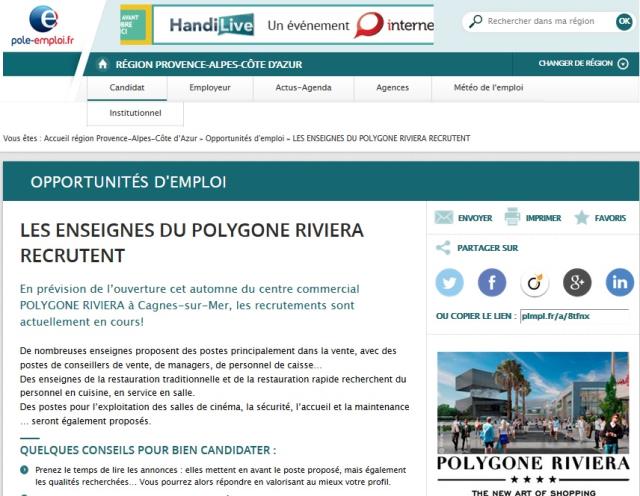The width and height of the screenshot is (640, 496).
Task: Open the Actus-Agenda tab
Action: (x=303, y=88)
